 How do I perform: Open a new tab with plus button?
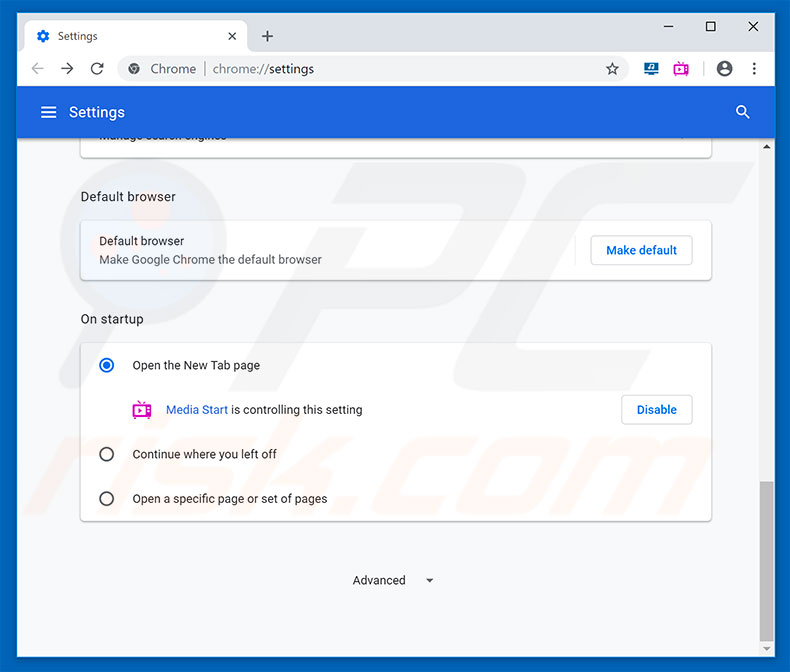coord(268,36)
